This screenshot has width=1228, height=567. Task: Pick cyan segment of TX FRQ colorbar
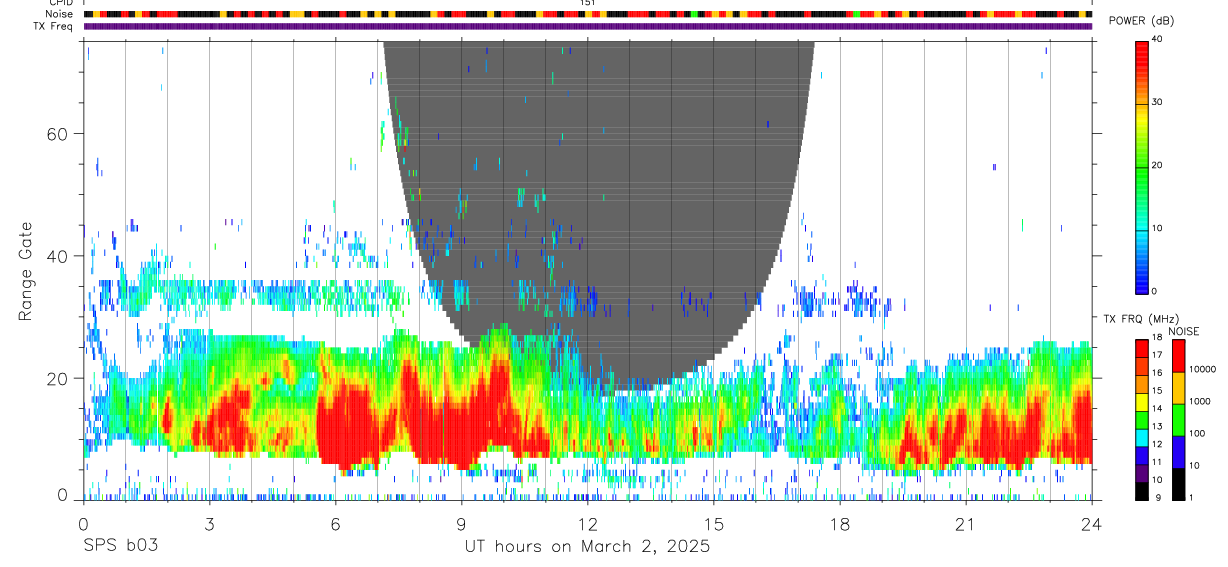click(1142, 436)
